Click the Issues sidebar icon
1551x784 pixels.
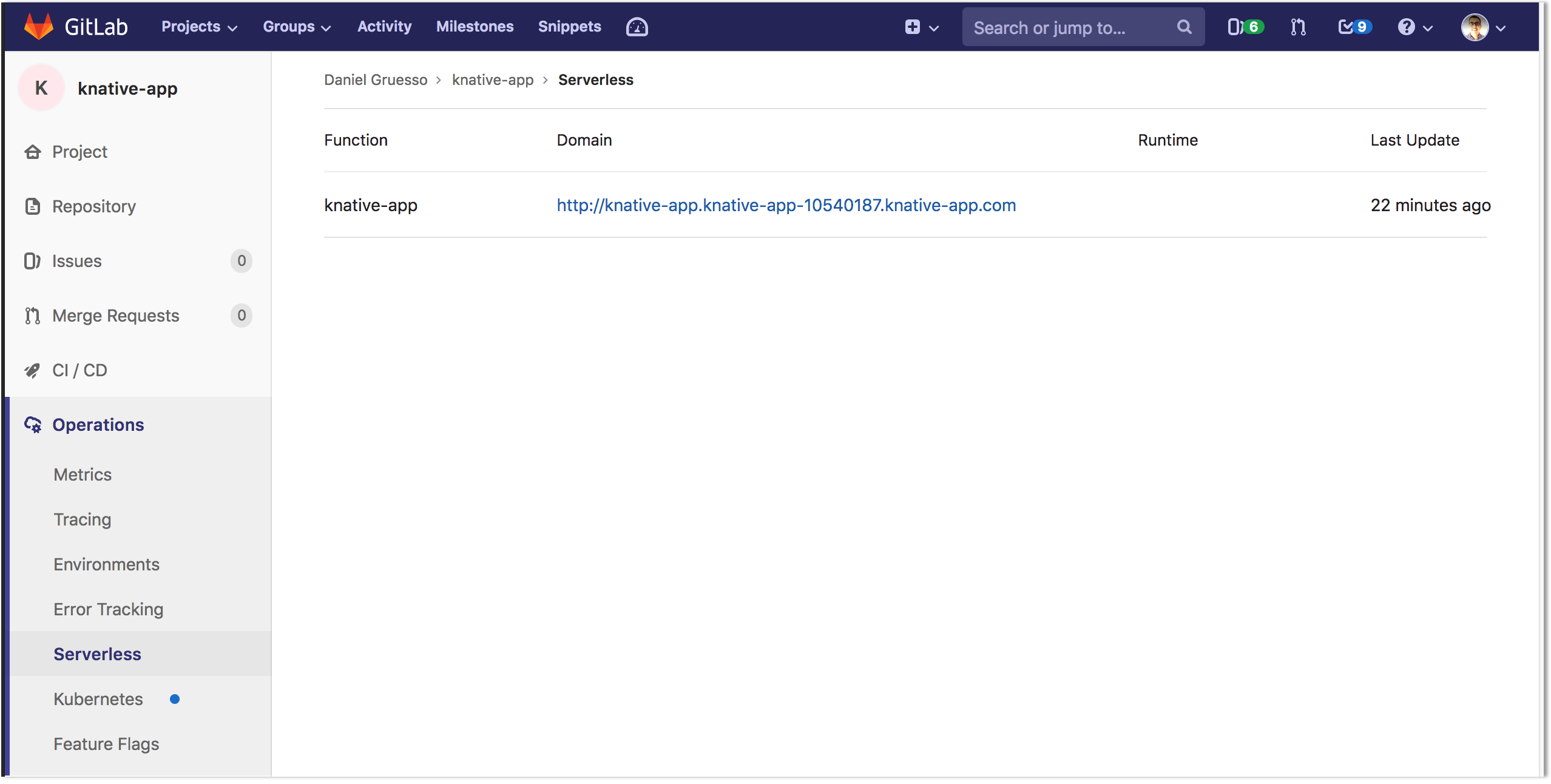(x=32, y=261)
